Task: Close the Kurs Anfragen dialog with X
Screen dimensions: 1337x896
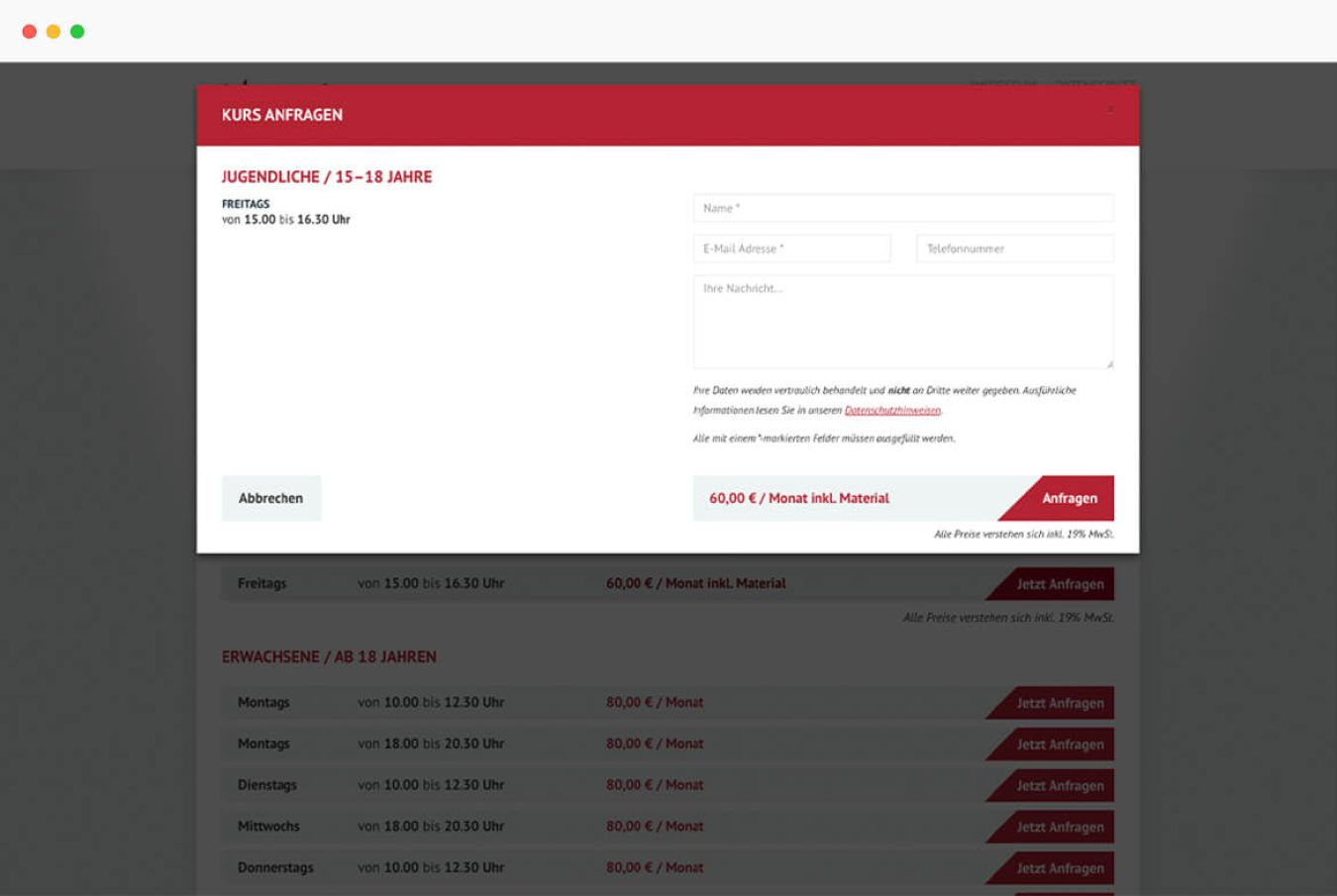Action: 1110,109
